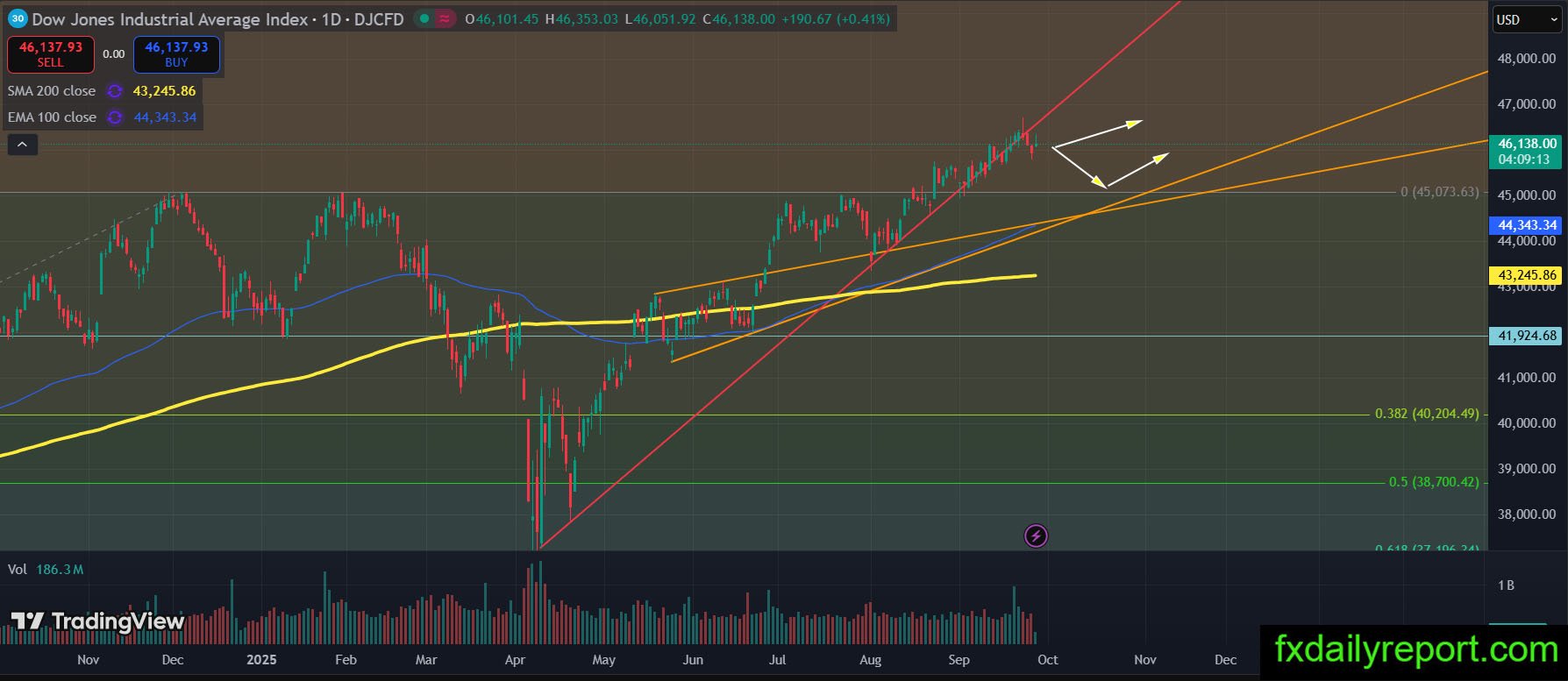The image size is (1568, 681).
Task: Click the high value H46,353.03
Action: tap(581, 18)
